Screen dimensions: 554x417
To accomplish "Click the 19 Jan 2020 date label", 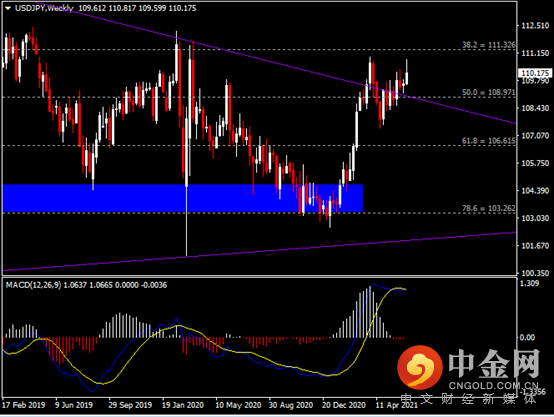I will (183, 405).
